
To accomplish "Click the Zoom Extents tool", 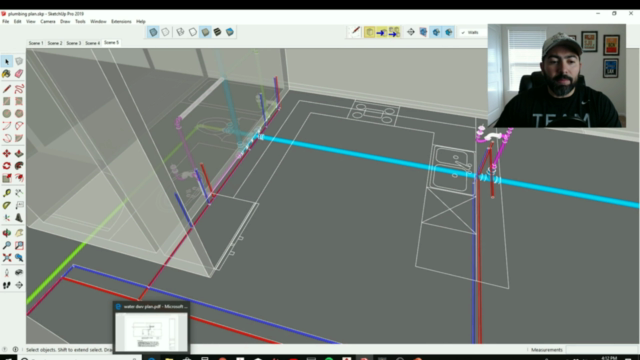I will [x=7, y=258].
